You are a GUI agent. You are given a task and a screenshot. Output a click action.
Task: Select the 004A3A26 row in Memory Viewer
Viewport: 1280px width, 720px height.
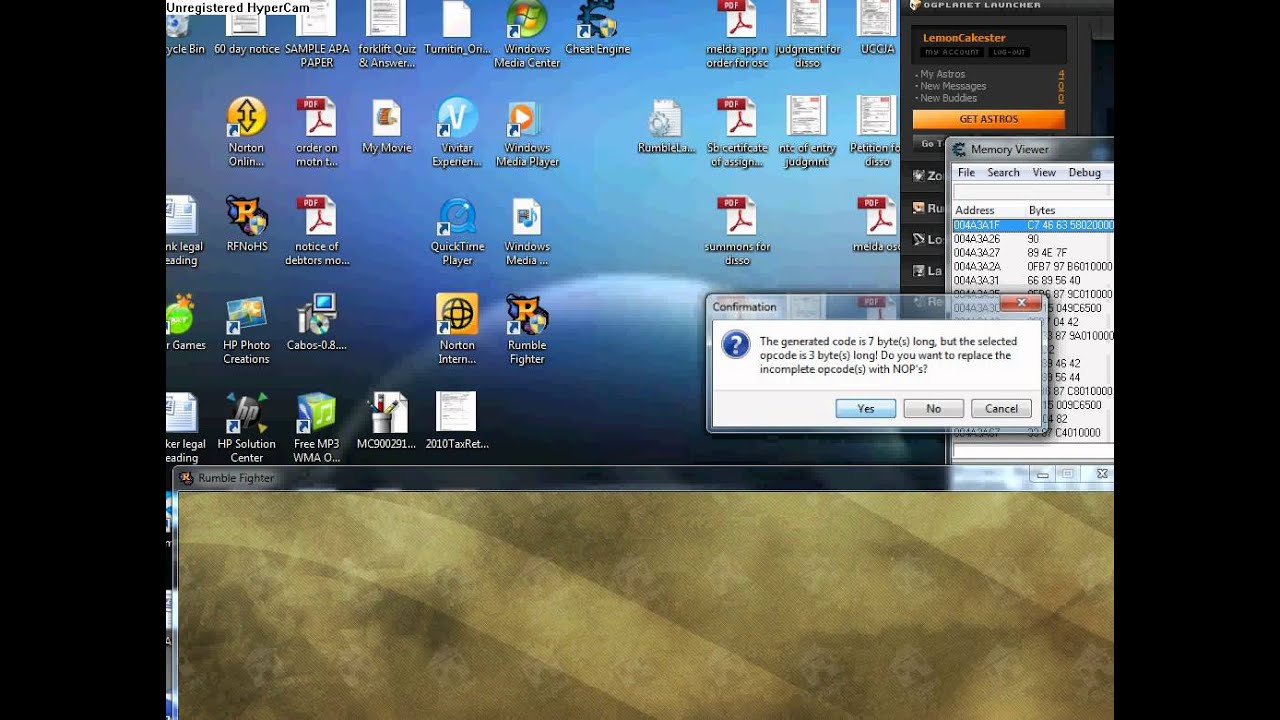click(x=1032, y=239)
